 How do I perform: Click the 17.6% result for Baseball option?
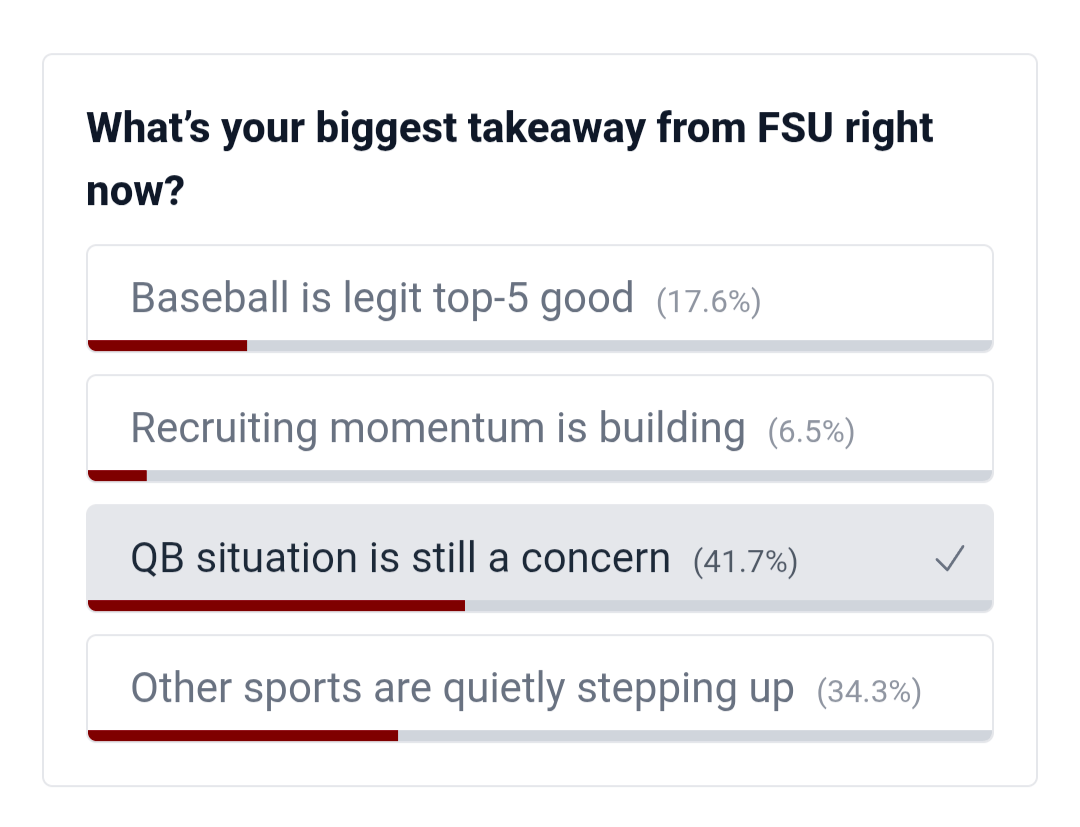point(708,302)
